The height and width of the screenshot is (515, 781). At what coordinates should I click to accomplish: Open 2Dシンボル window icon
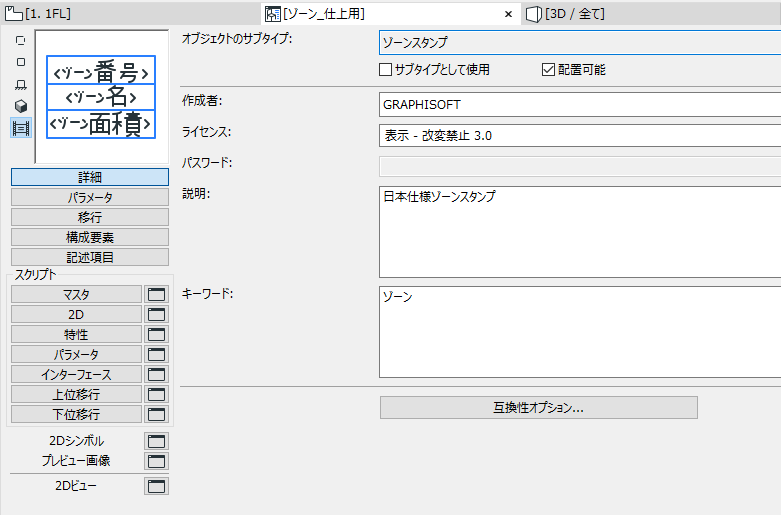pos(156,441)
